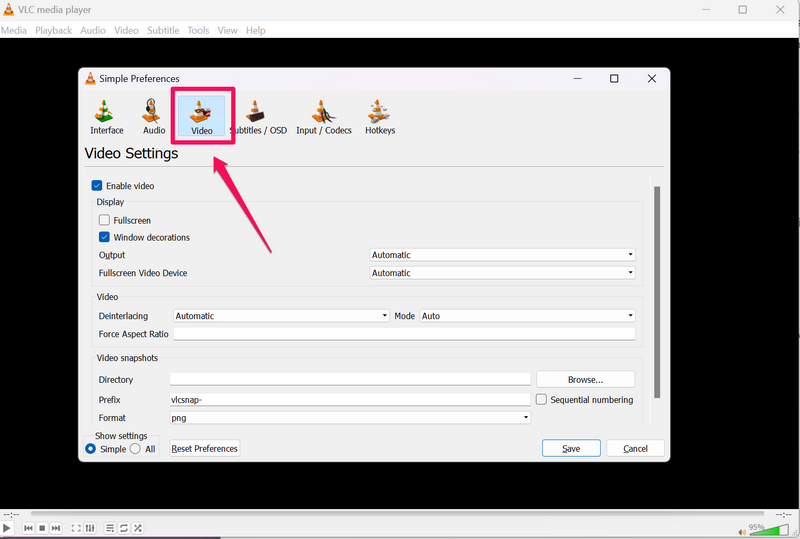Close the Simple Preferences dialog
This screenshot has width=800, height=539.
click(652, 78)
